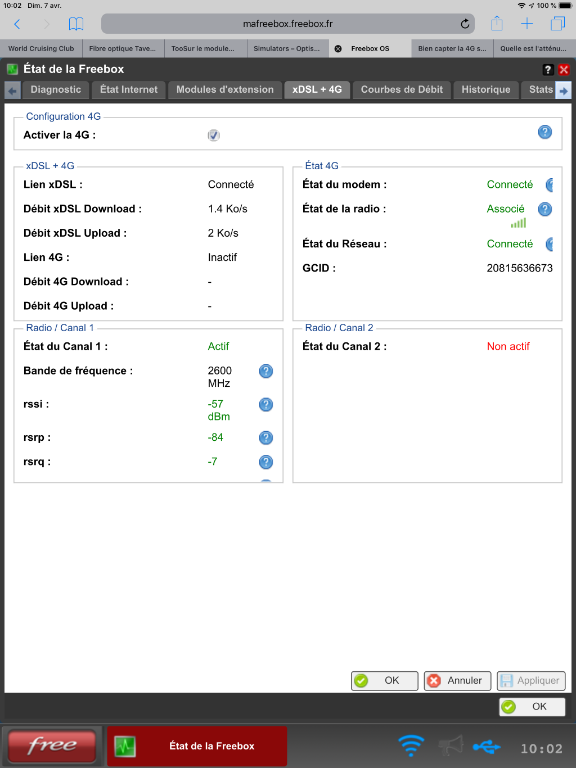Click the Actif status of Canal 1

pyautogui.click(x=218, y=347)
